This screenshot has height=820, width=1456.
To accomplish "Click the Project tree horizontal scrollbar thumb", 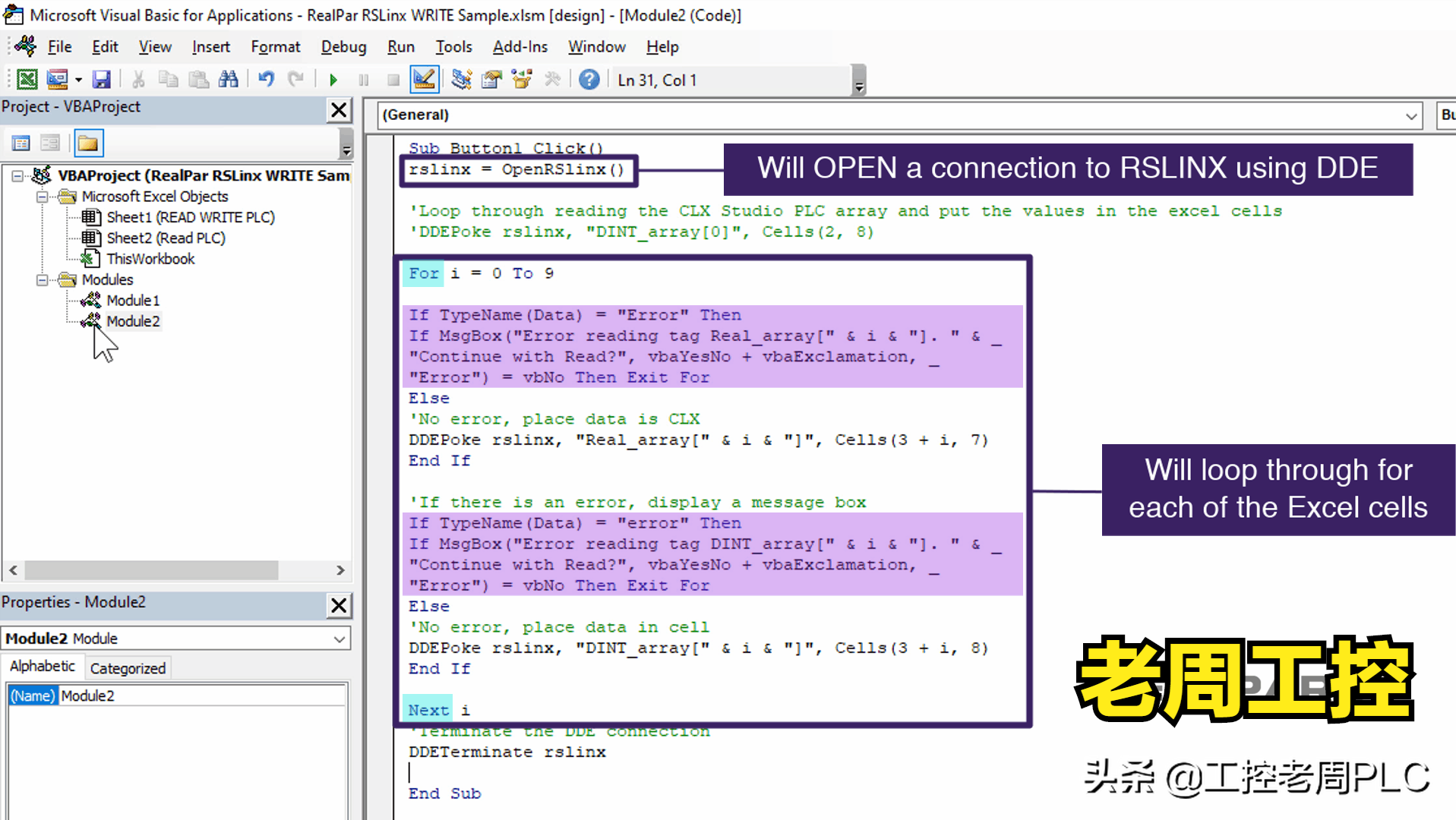I will tap(150, 570).
